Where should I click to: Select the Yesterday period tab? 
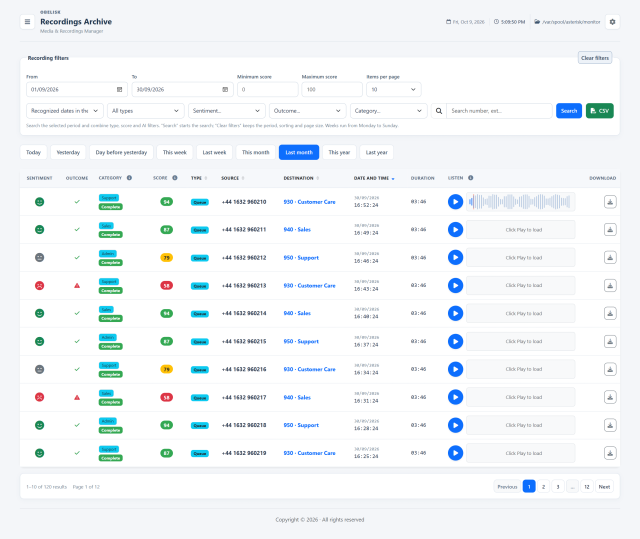pyautogui.click(x=68, y=152)
